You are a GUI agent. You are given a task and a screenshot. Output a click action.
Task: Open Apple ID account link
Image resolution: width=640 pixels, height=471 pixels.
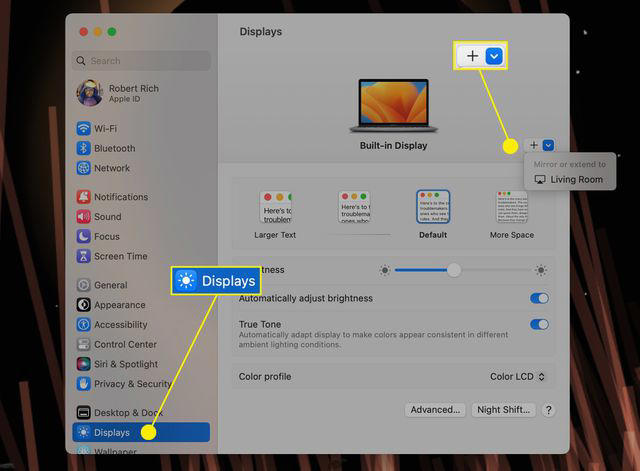[x=124, y=99]
